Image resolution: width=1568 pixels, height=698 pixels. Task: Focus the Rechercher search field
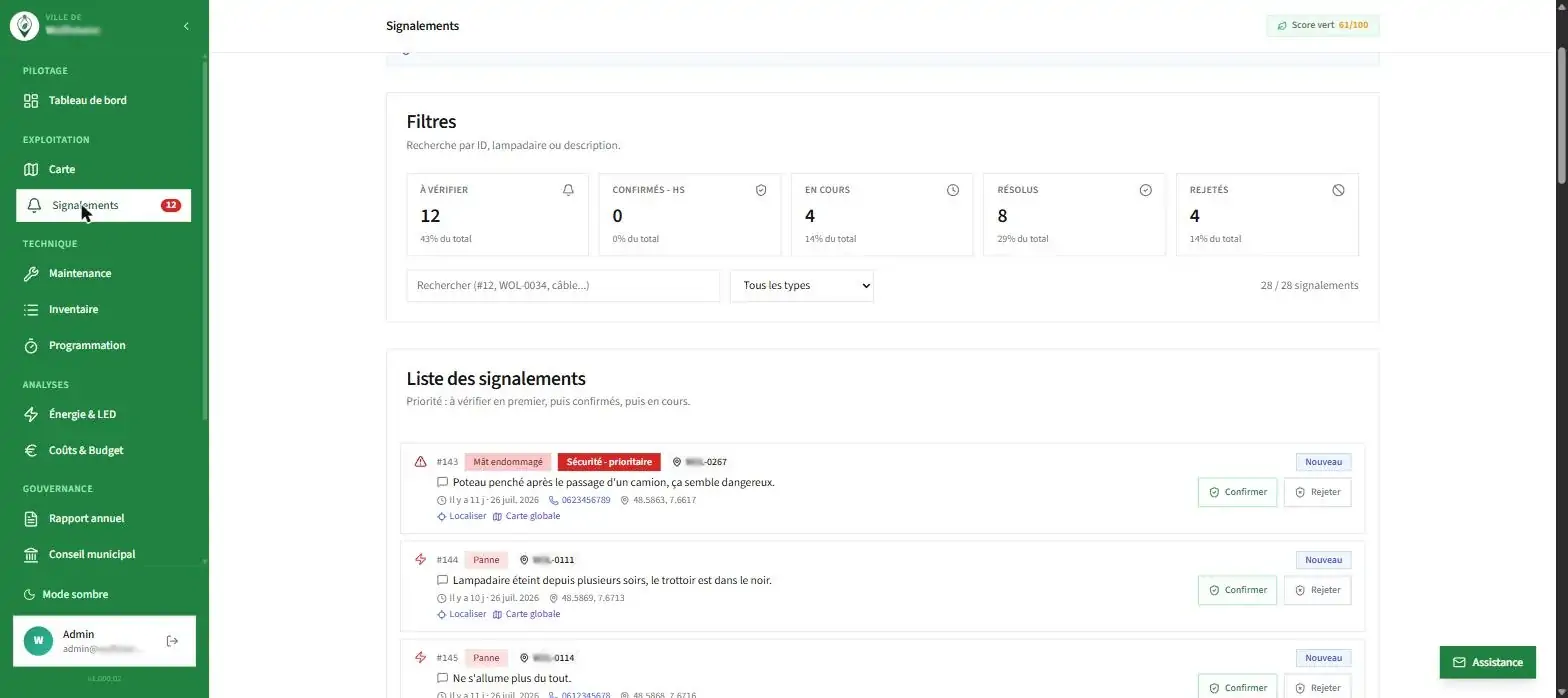(x=563, y=285)
